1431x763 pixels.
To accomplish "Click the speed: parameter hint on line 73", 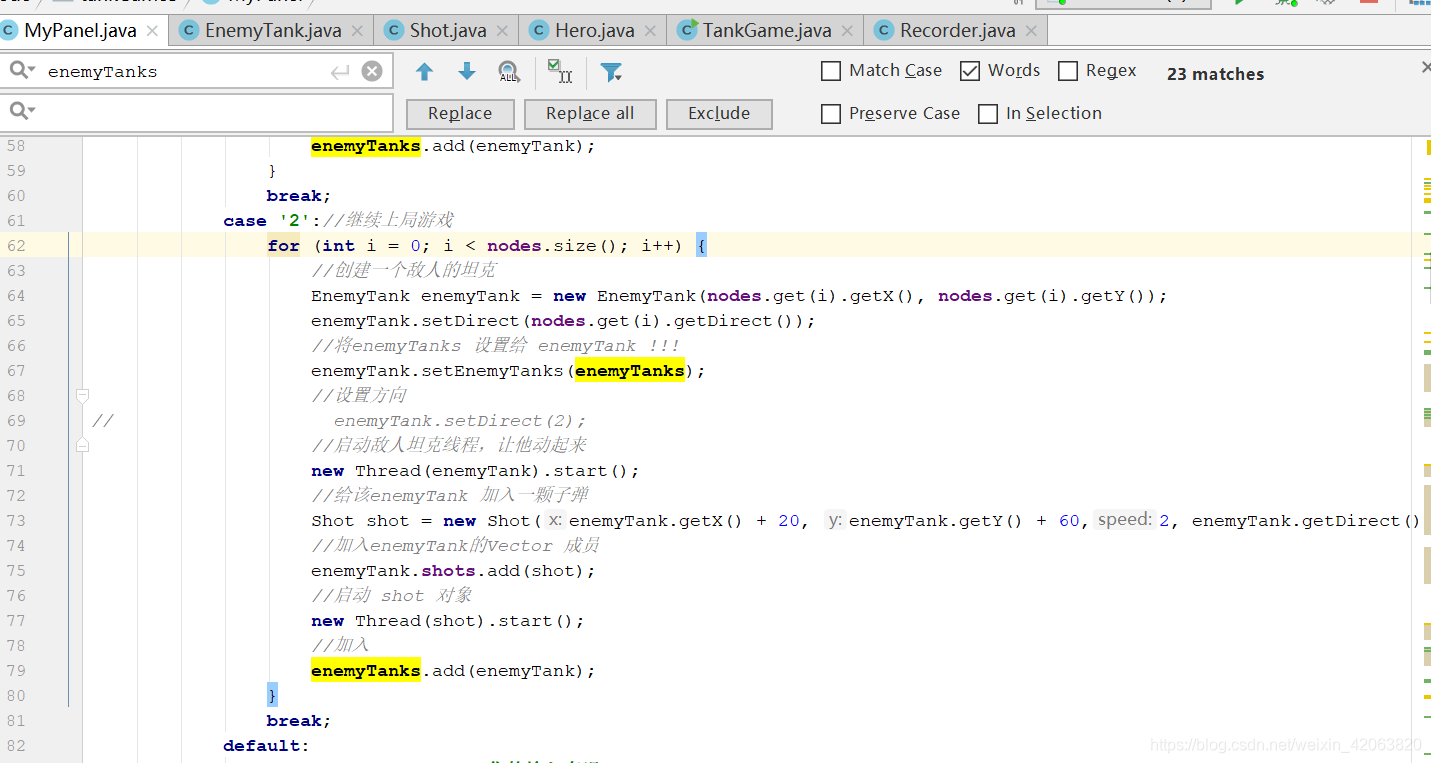I will pos(1125,520).
